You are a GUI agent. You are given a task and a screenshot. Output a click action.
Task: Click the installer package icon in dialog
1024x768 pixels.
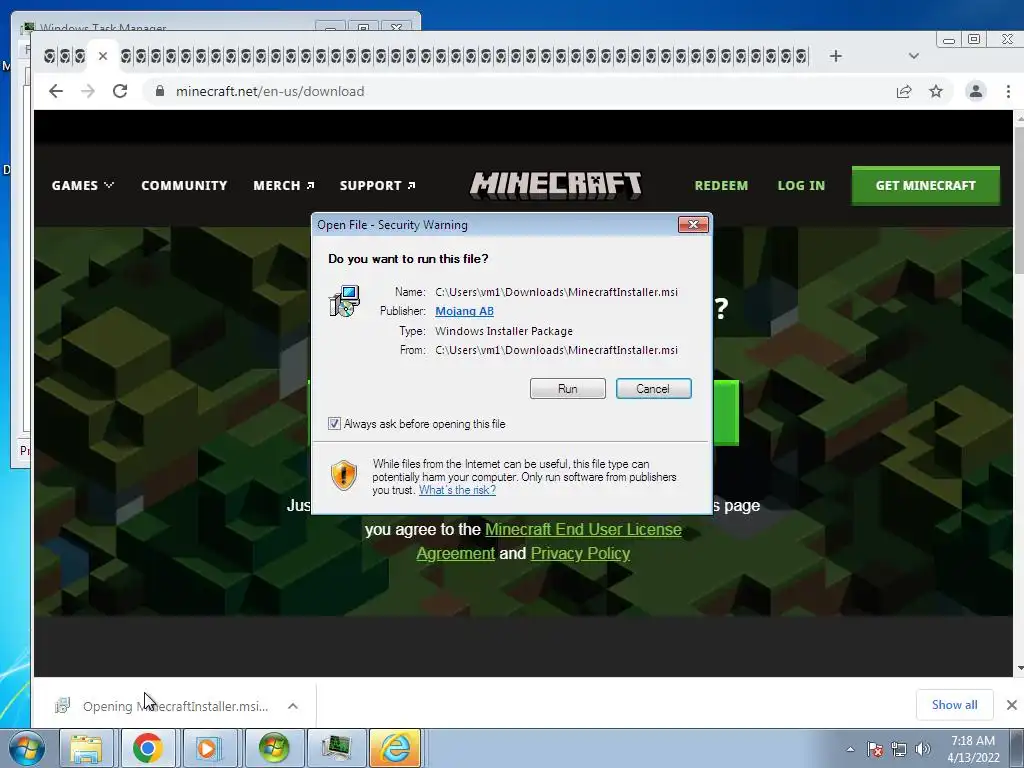coord(344,301)
